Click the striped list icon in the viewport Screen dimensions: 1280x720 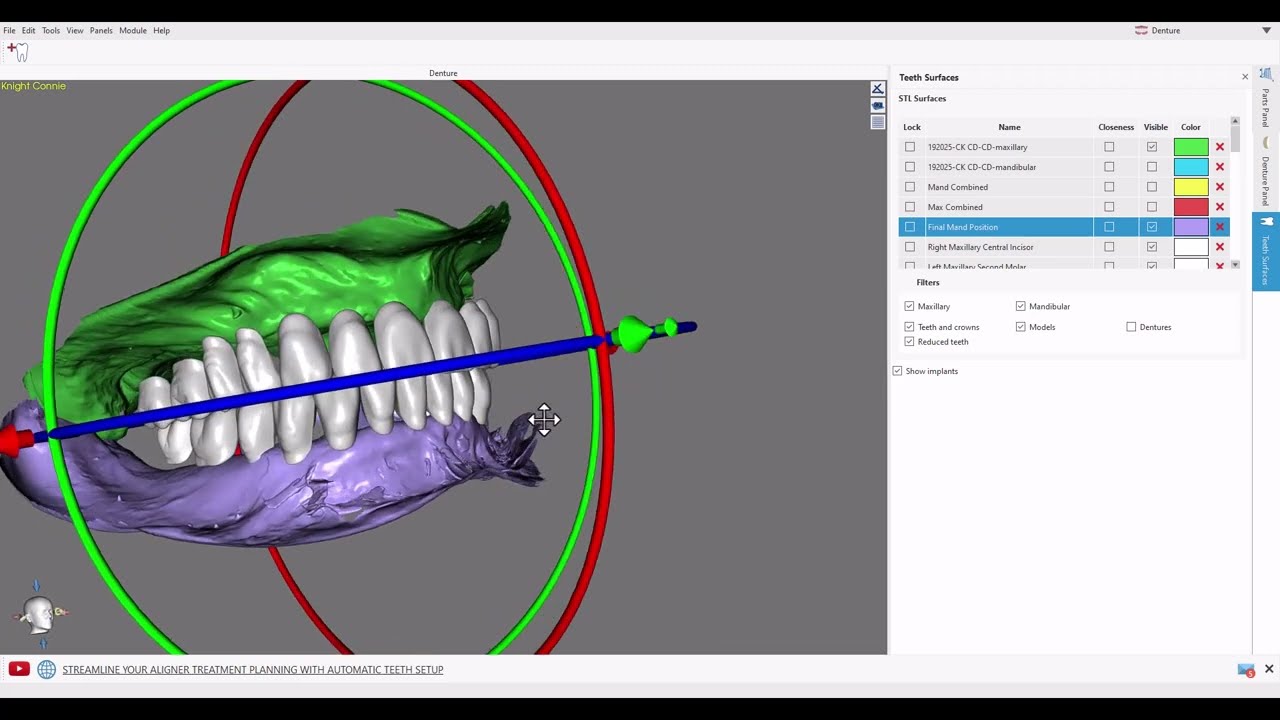tap(877, 122)
